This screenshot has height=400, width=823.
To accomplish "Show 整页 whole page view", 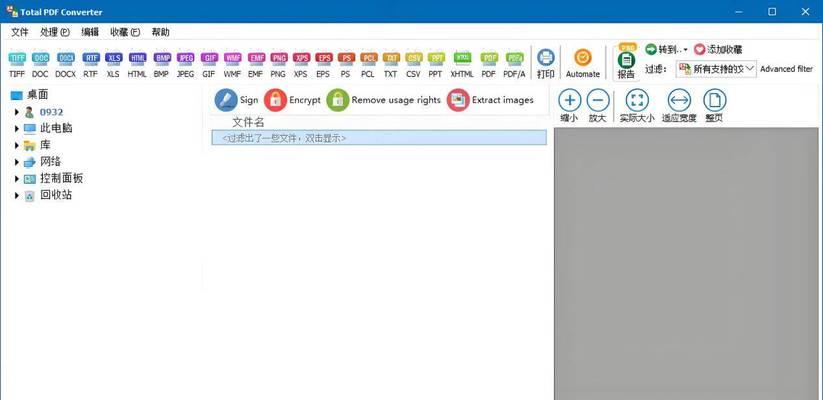I will pos(714,106).
